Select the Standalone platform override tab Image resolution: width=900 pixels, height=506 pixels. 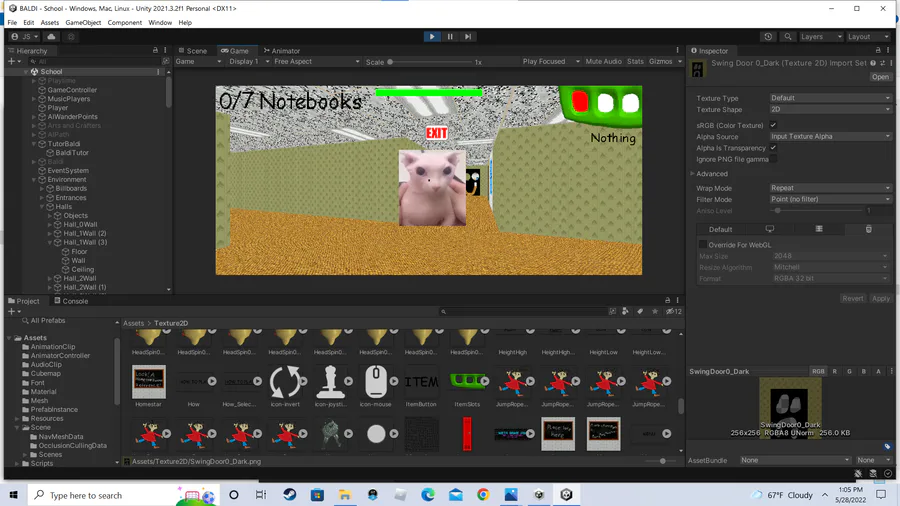[770, 229]
